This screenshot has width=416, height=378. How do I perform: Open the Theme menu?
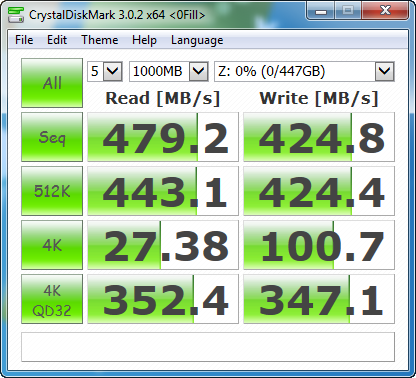(x=100, y=40)
